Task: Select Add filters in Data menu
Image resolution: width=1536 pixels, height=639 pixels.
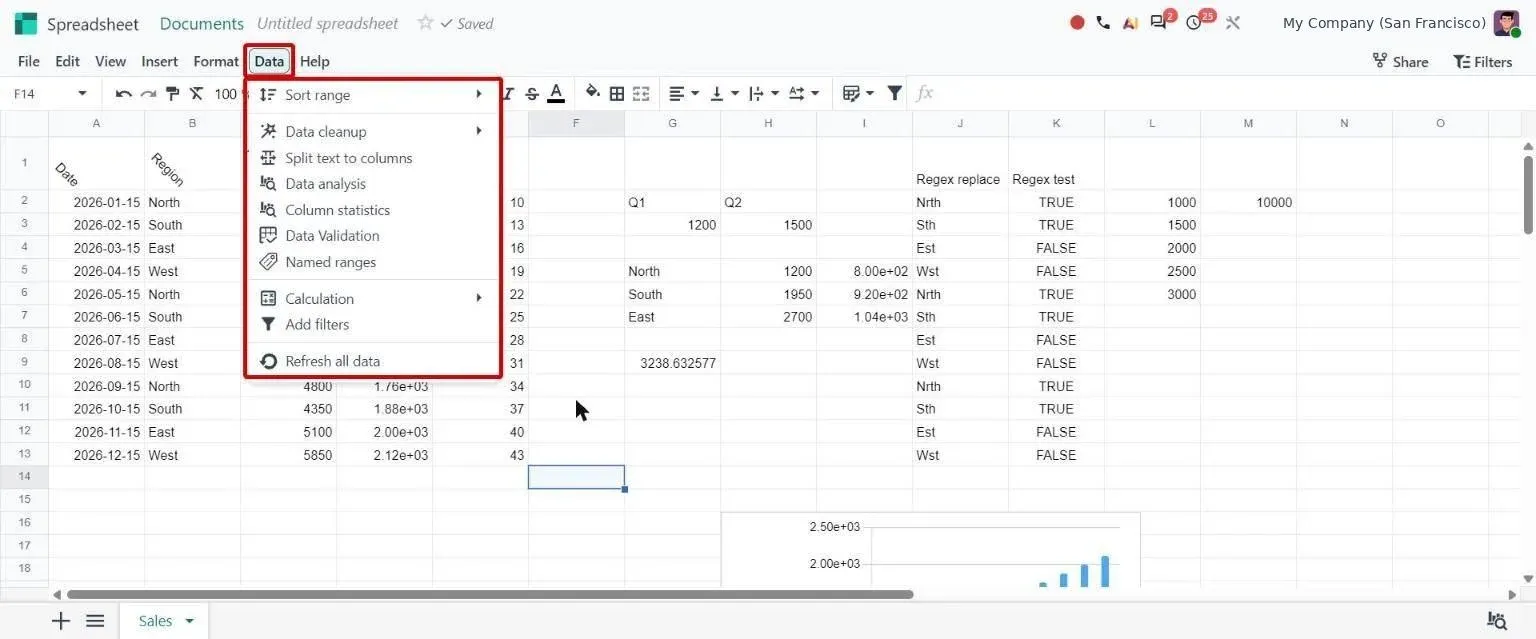Action: [x=372, y=324]
